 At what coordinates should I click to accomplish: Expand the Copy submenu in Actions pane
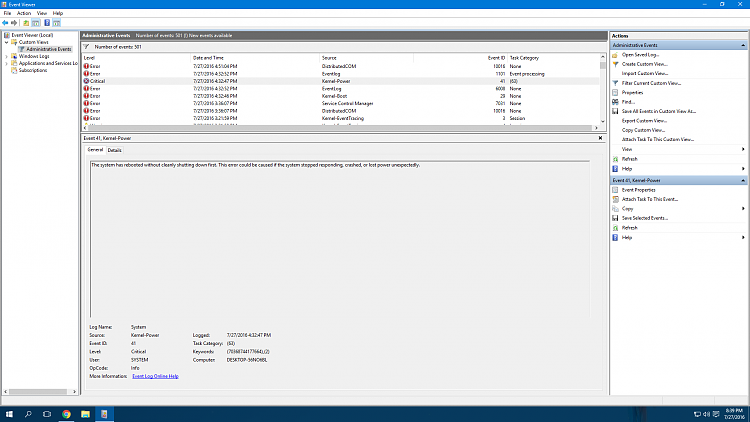pos(743,209)
